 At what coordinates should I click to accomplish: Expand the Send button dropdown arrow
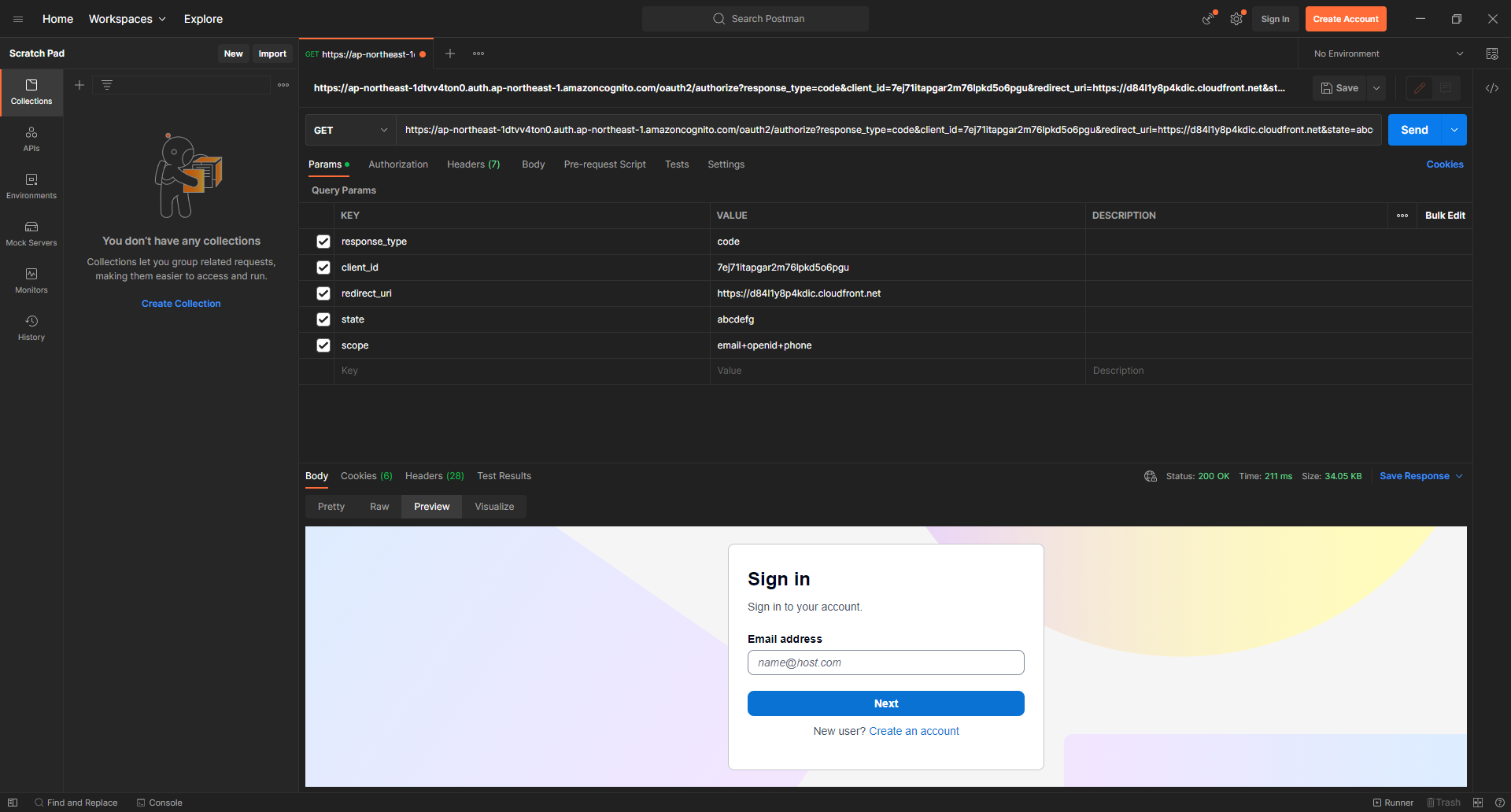click(1454, 130)
